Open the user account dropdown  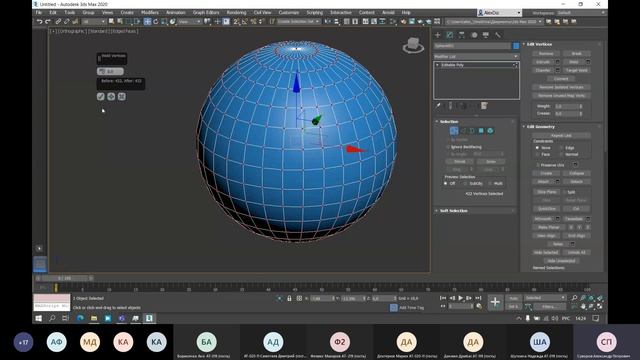pos(500,13)
